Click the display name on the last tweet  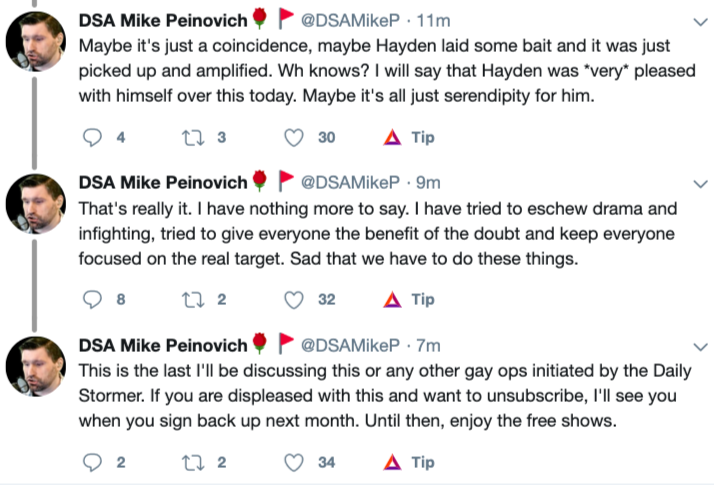click(163, 346)
